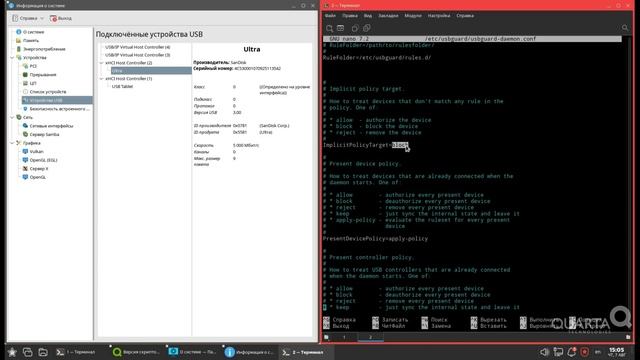Click the virtual desktops taskbar icon
Image resolution: width=640 pixels, height=360 pixels.
[x=27, y=352]
